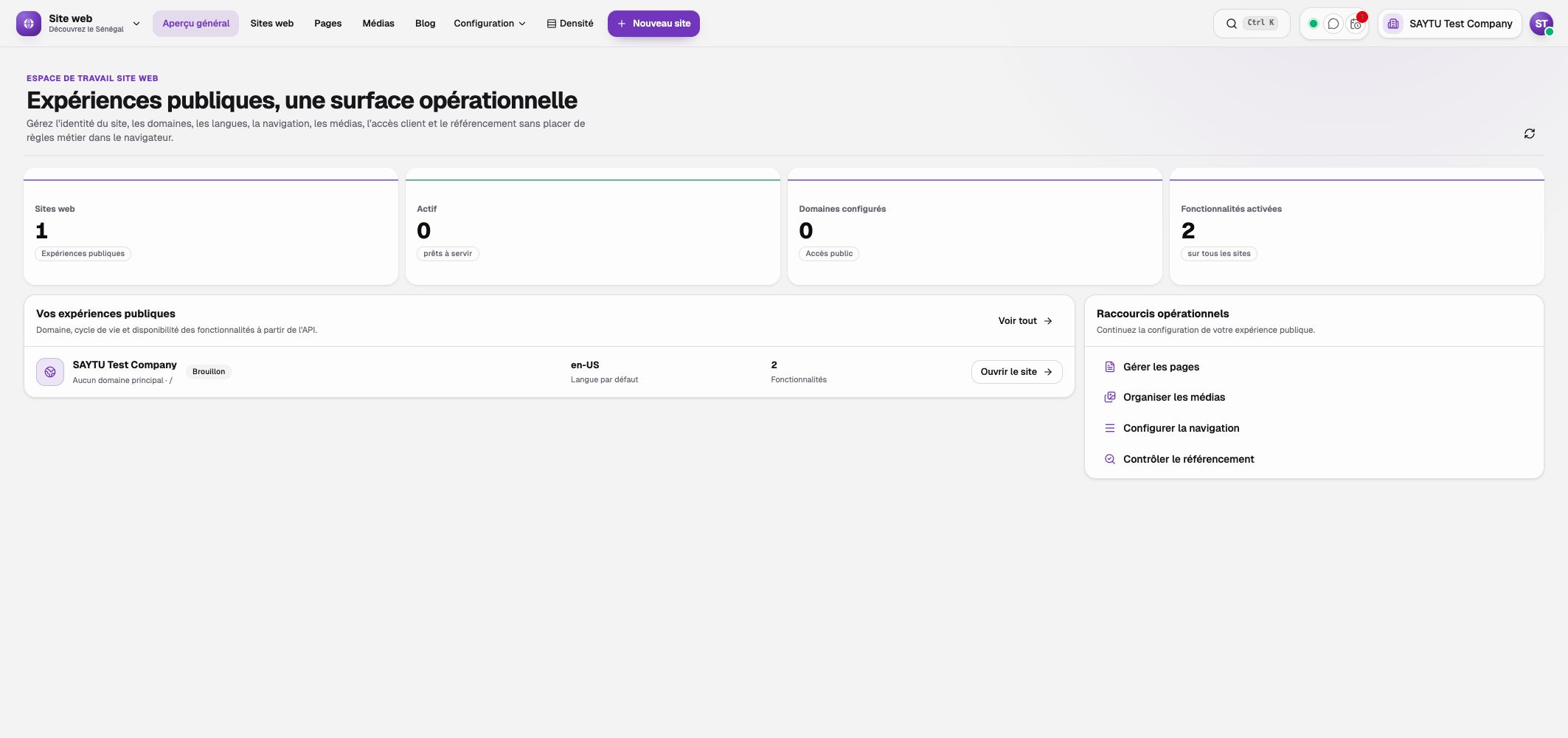Viewport: 1568px width, 738px height.
Task: Click the en-US default language value
Action: pyautogui.click(x=585, y=365)
